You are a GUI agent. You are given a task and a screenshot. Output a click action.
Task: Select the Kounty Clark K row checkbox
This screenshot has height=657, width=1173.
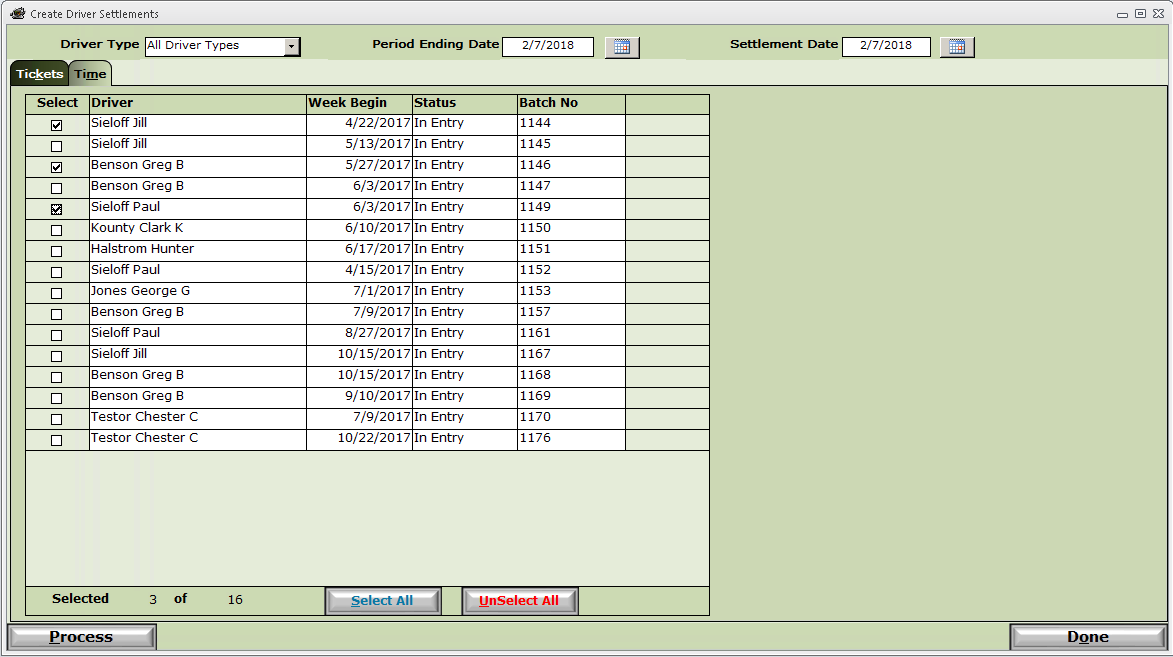tap(57, 230)
